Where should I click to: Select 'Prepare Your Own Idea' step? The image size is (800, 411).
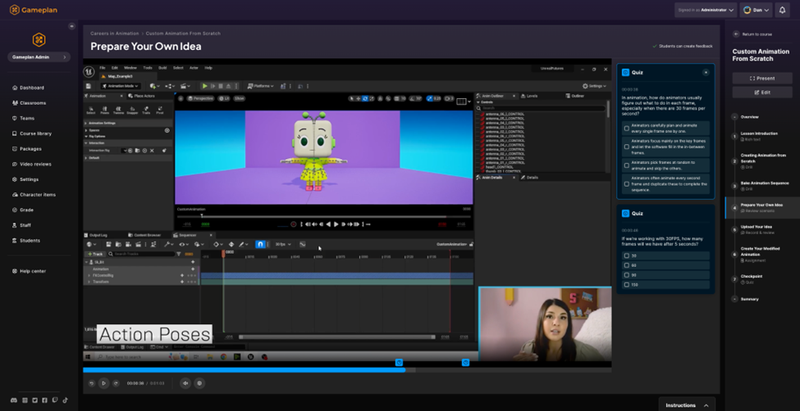pos(761,208)
